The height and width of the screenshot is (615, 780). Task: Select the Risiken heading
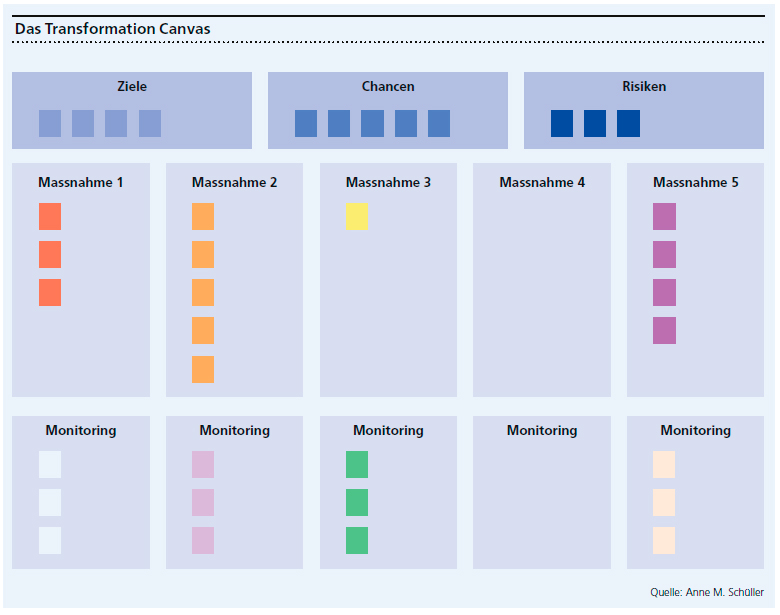(644, 87)
